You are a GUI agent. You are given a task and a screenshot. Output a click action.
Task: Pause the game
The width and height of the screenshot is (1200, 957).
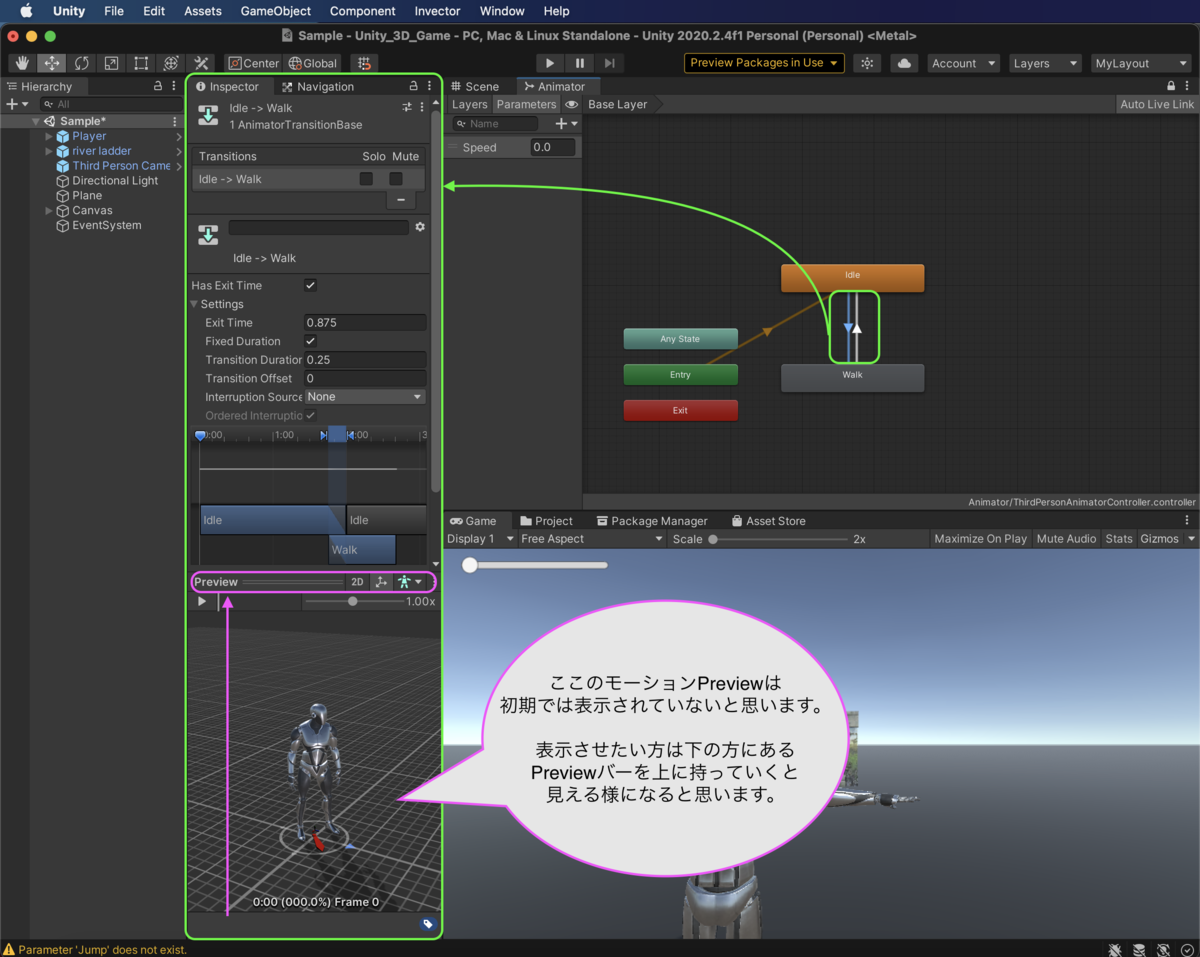580,63
